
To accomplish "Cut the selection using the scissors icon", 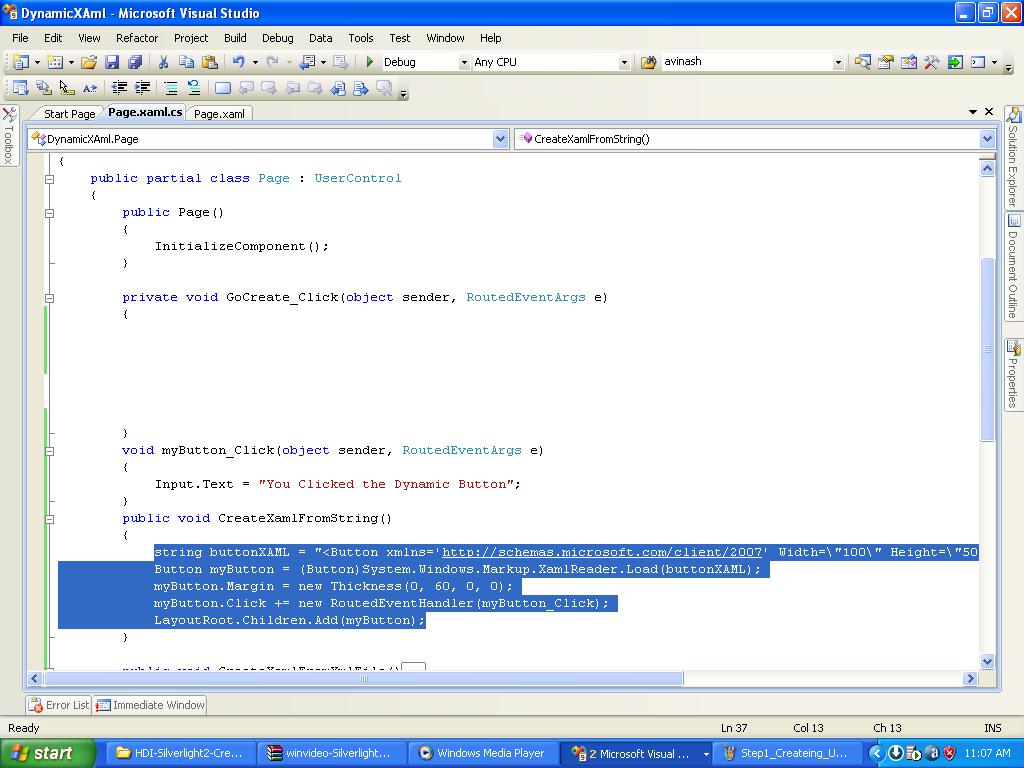I will click(163, 62).
